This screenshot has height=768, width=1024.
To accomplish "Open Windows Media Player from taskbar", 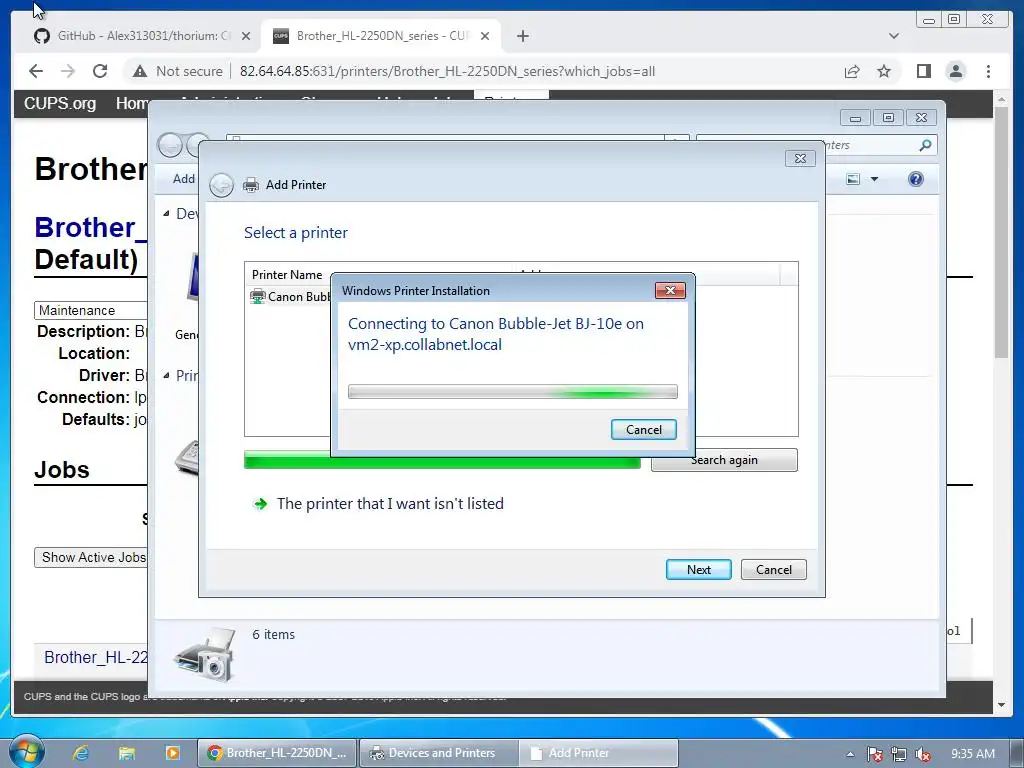I will point(172,753).
